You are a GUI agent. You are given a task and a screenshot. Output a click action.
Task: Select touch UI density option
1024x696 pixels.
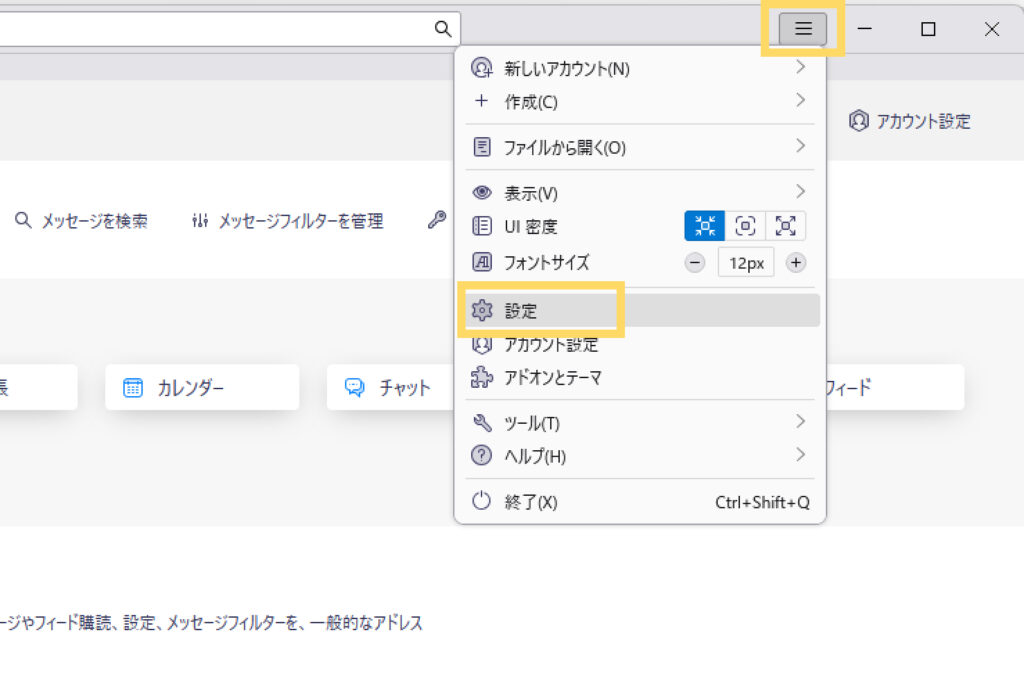click(786, 226)
